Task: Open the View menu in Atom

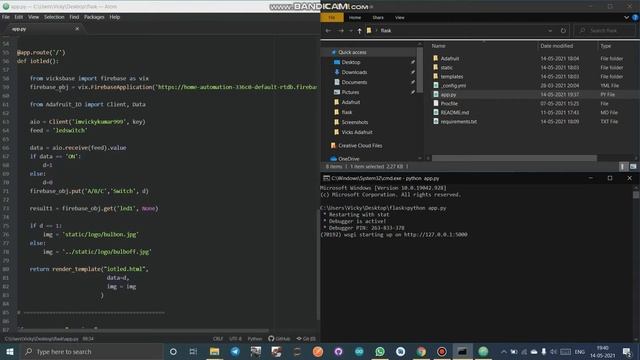Action: [x=33, y=17]
